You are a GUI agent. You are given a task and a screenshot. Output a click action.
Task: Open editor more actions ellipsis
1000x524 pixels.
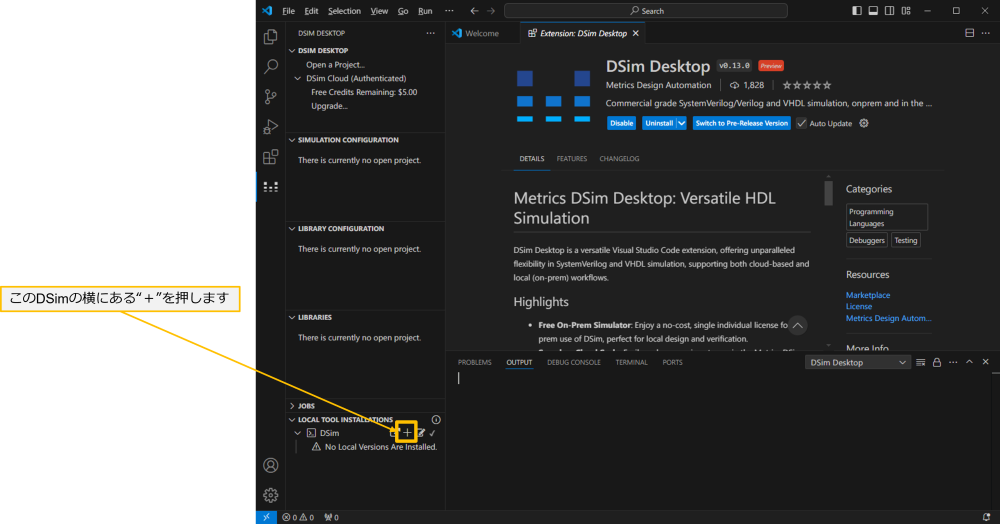pos(986,33)
